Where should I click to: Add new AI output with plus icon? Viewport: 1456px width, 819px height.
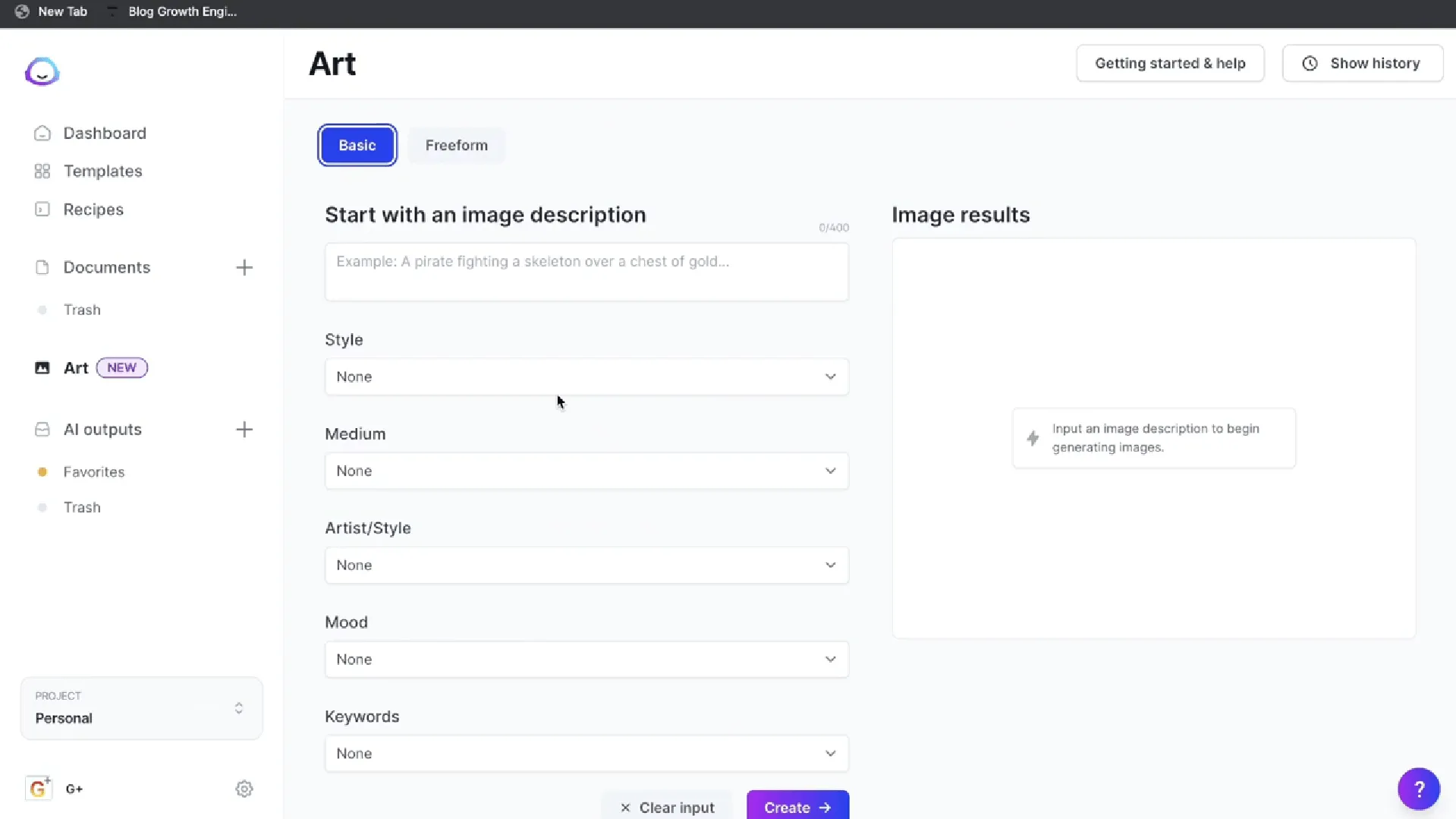(244, 430)
